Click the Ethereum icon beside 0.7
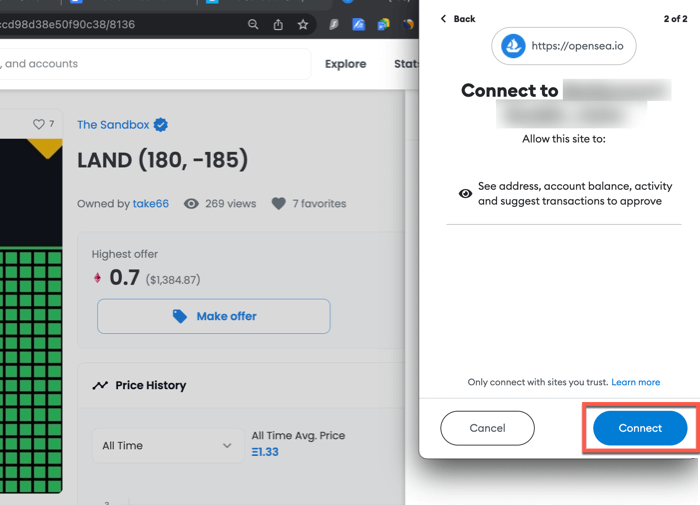This screenshot has width=700, height=505. point(97,278)
